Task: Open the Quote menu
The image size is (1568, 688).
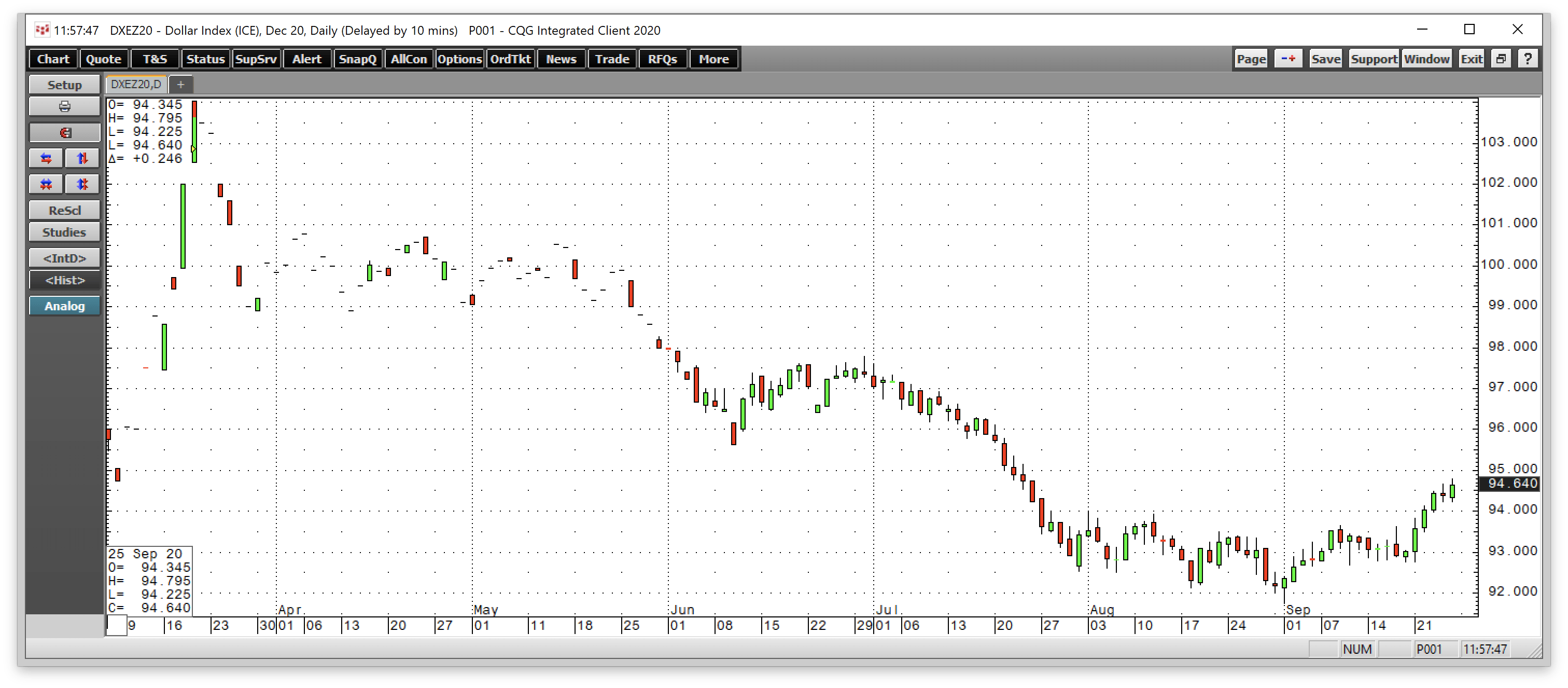Action: point(104,59)
